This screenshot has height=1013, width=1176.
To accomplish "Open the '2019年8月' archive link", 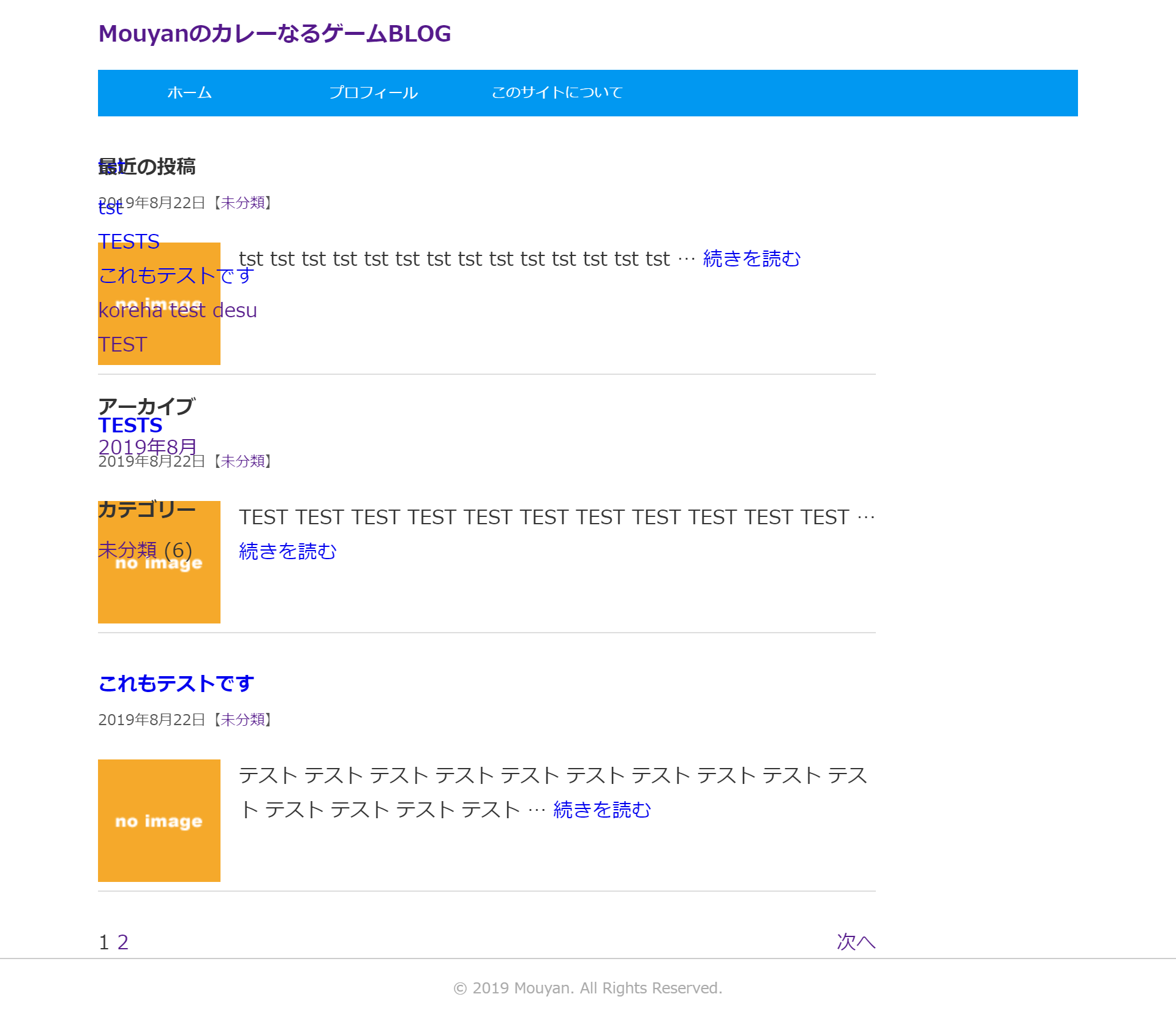I will (147, 447).
